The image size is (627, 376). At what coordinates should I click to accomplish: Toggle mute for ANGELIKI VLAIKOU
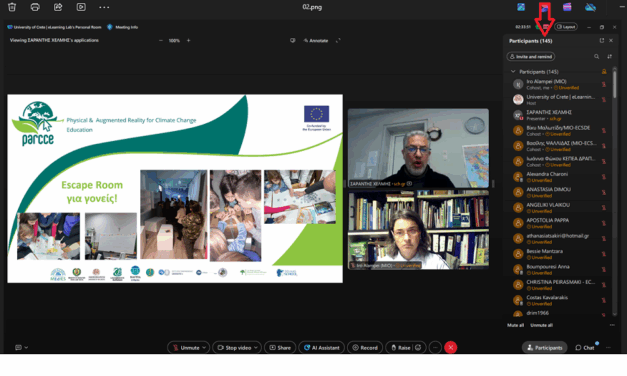coord(604,208)
